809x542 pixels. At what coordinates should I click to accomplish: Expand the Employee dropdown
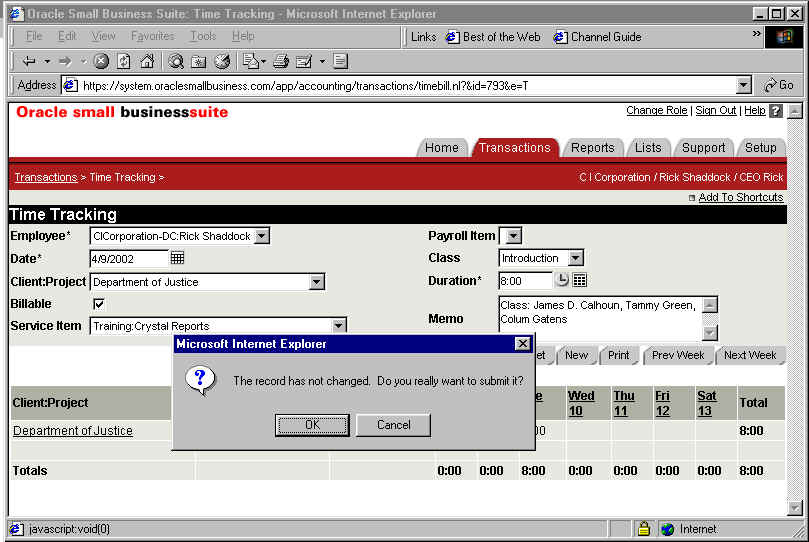point(262,236)
